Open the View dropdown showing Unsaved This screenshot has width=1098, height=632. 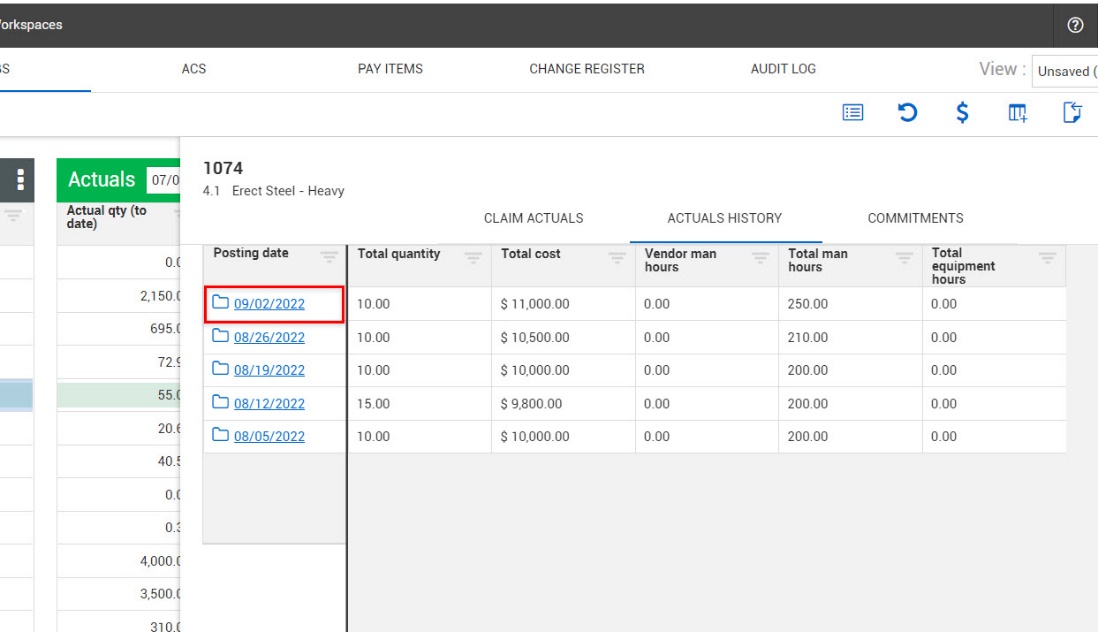pyautogui.click(x=1066, y=71)
